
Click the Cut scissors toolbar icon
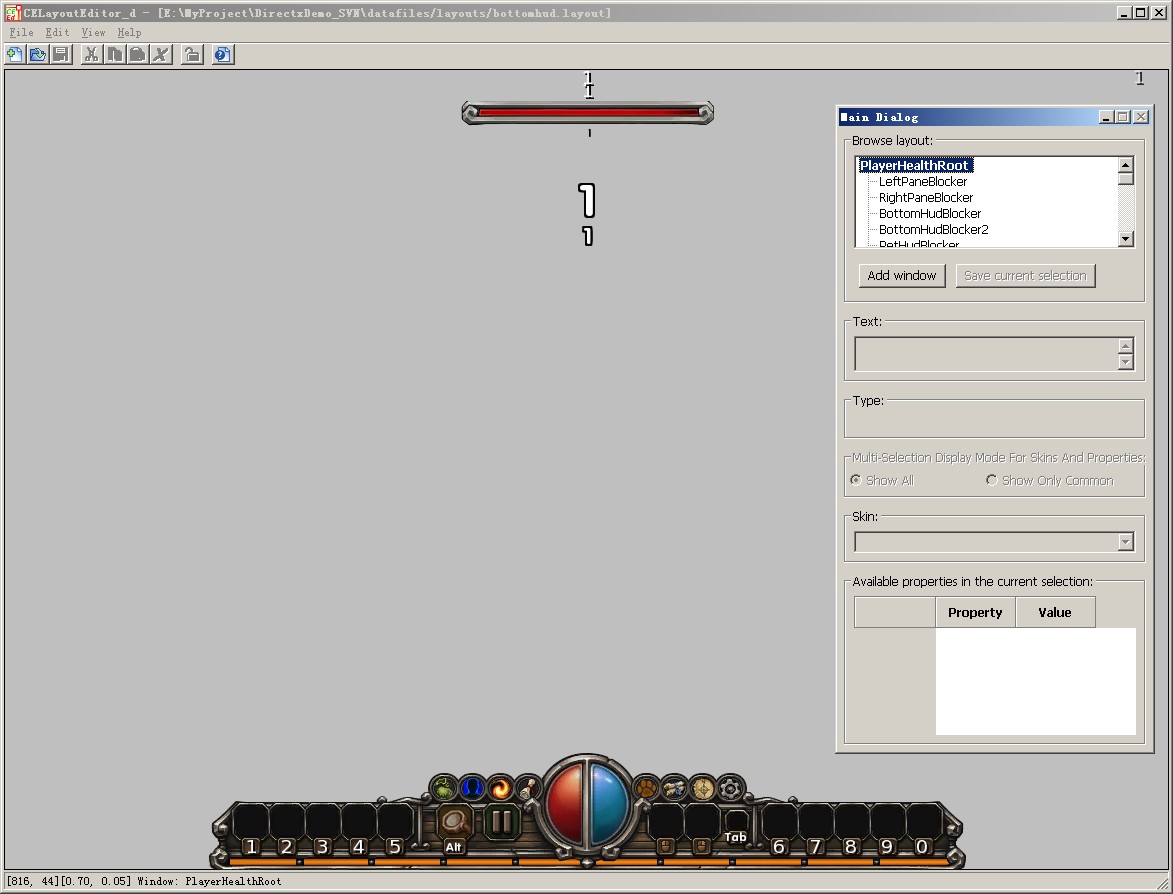click(x=91, y=55)
